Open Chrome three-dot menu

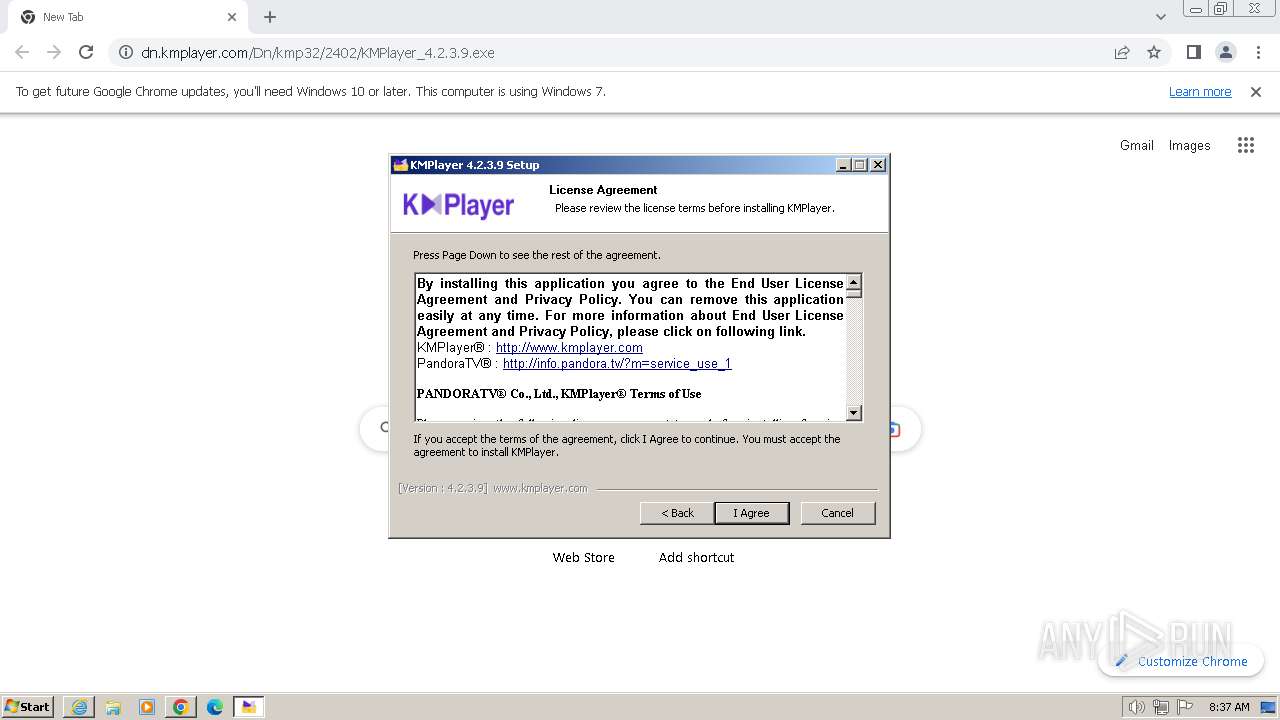1258,52
